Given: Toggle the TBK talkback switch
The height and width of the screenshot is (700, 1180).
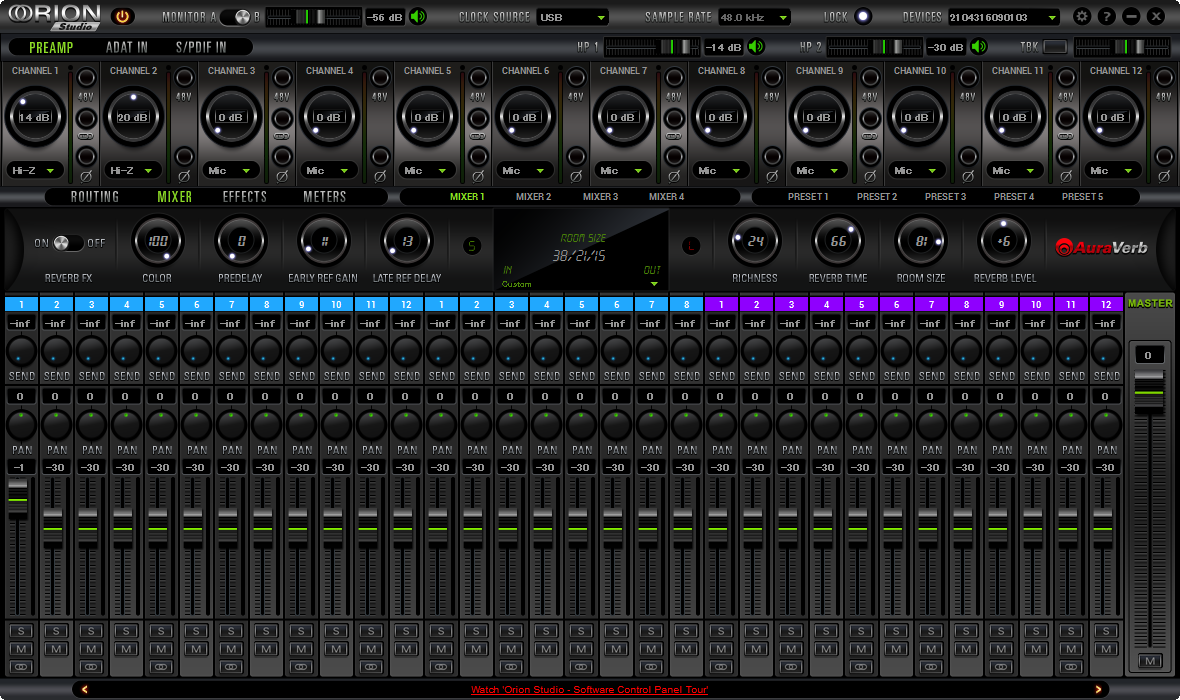Looking at the screenshot, I should point(1054,47).
